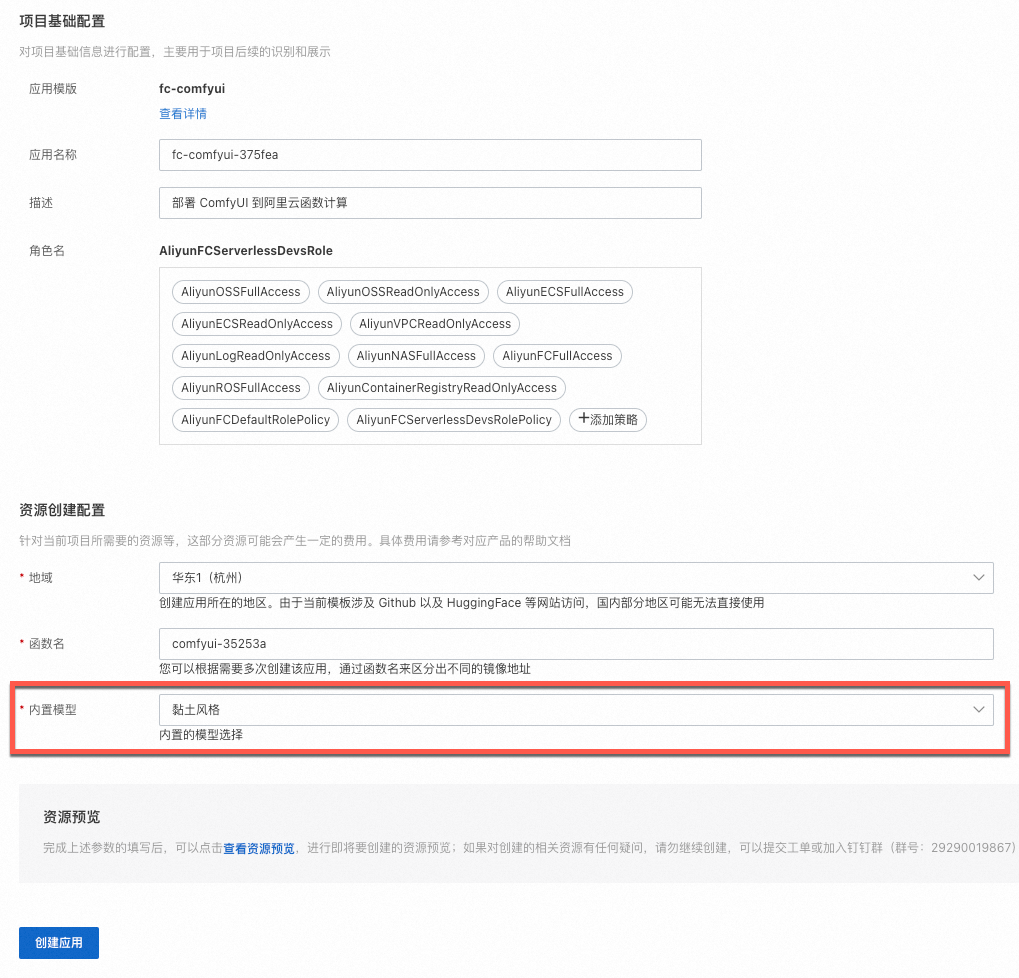Click the hint text beginning 您可以根据需要多次创建该应用

(345, 669)
